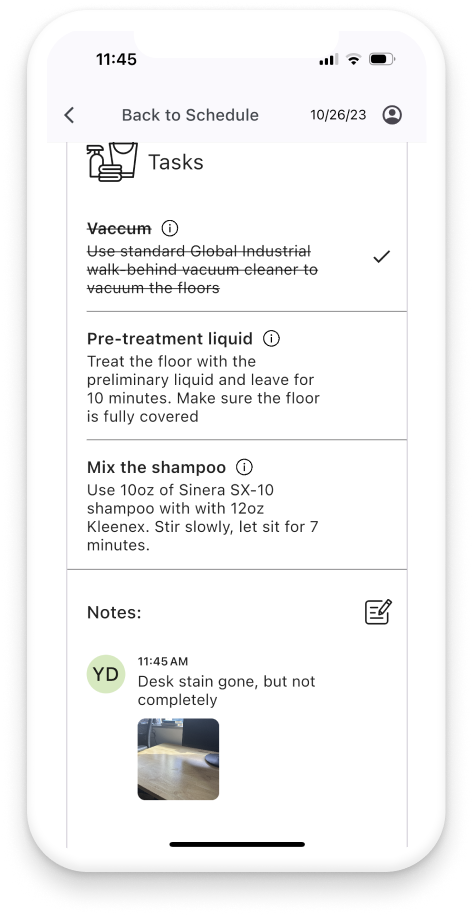Tap the YD avatar circle
The image size is (472, 916).
(106, 674)
